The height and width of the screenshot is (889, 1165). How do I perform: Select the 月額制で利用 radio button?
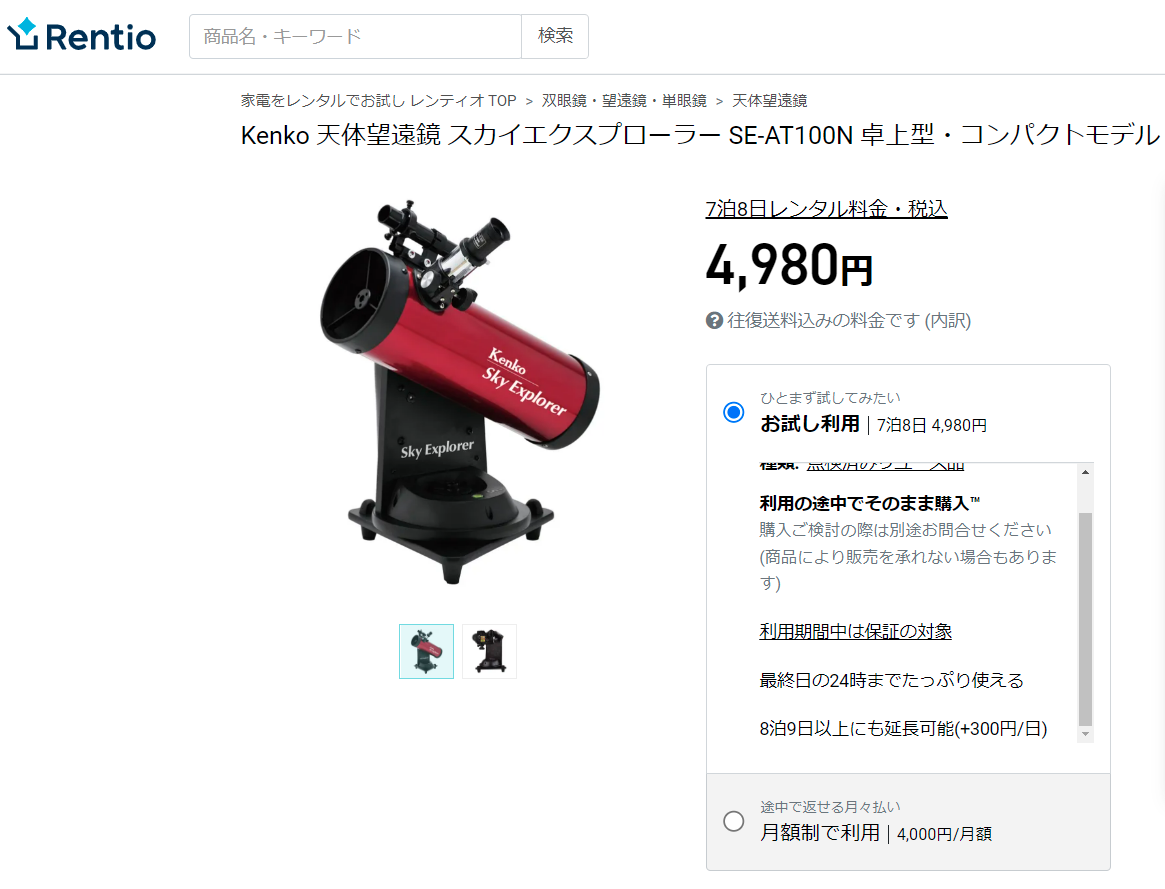(x=733, y=821)
